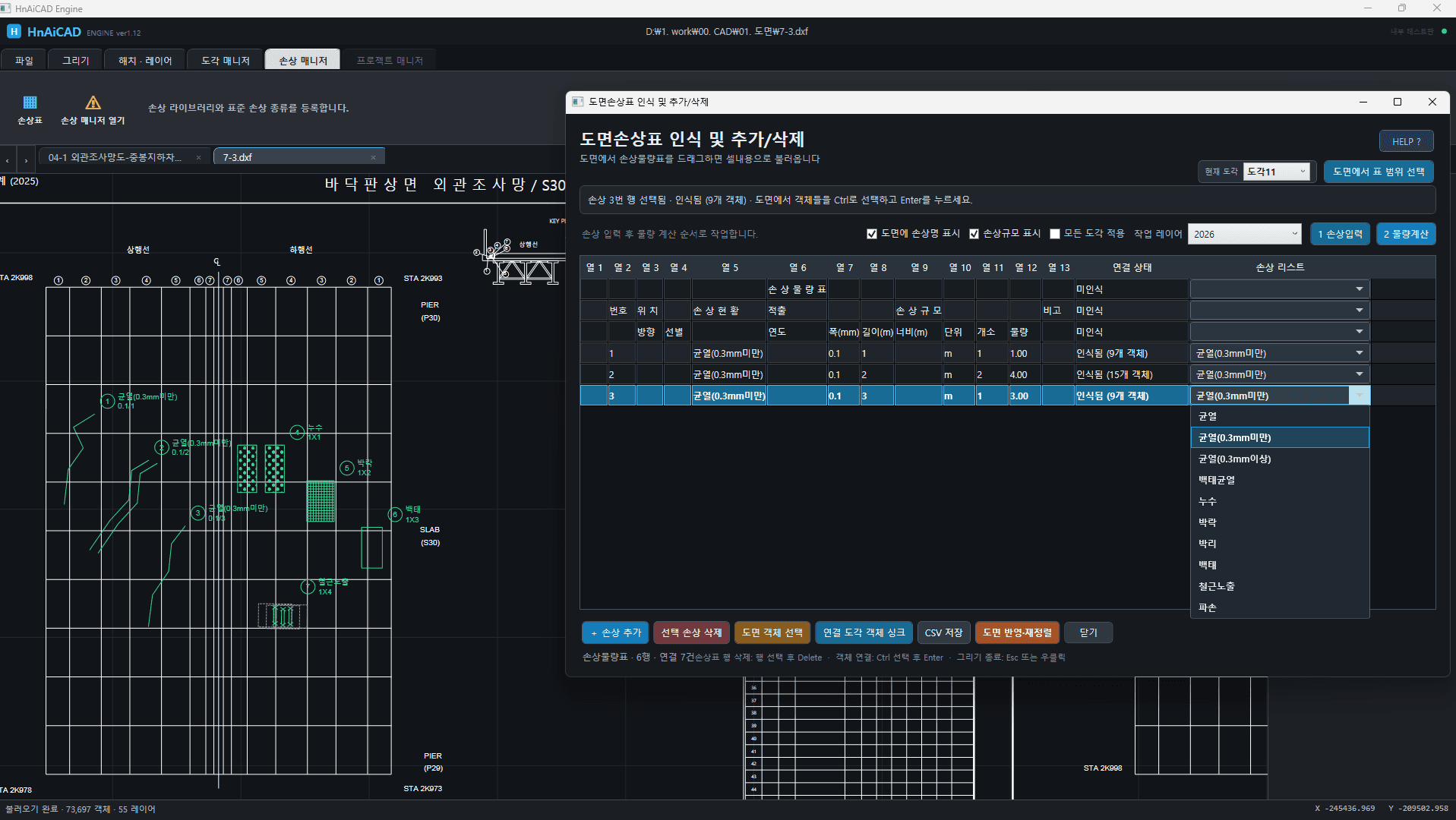Click the 선택 손상 삭제 button
Viewport: 1456px width, 820px height.
(691, 632)
